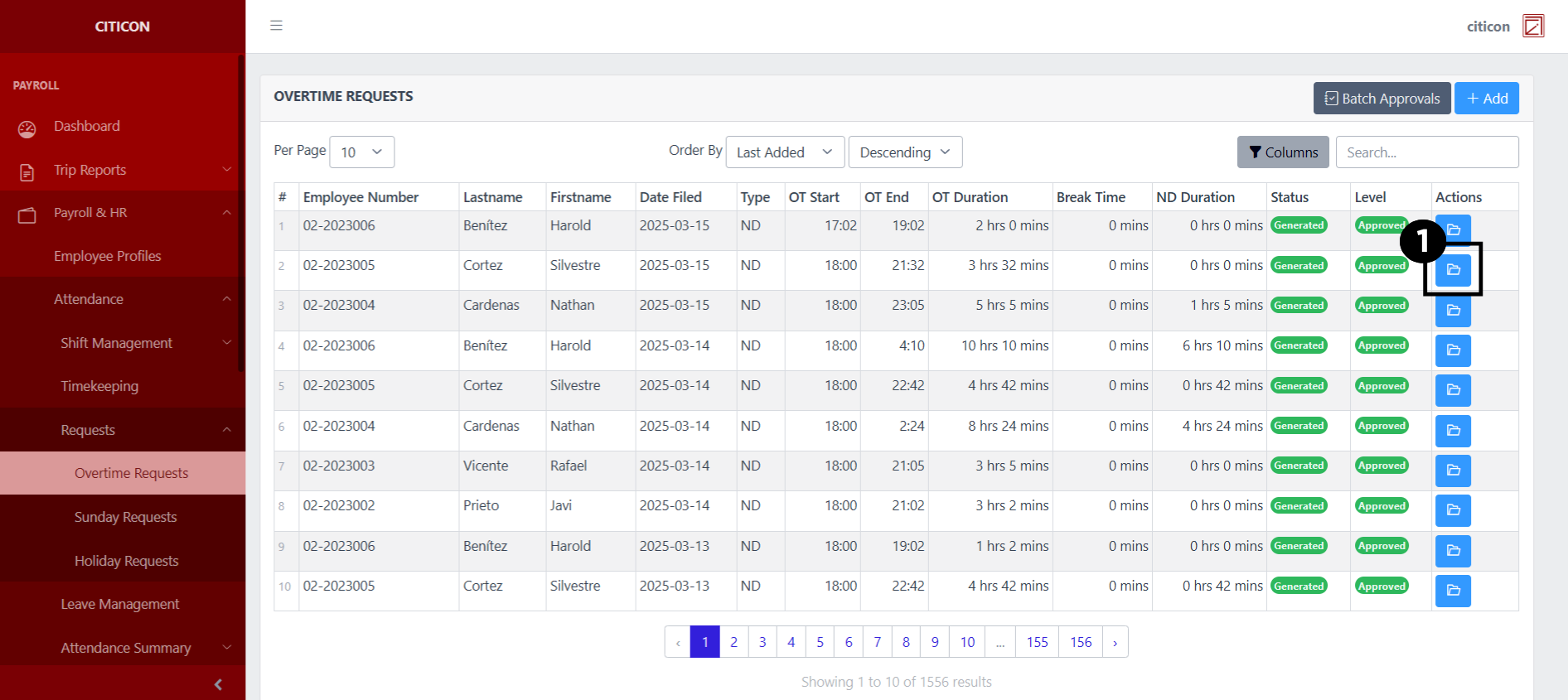This screenshot has height=700, width=1568.
Task: Click the Dashboard gauge icon in sidebar
Action: click(x=27, y=128)
